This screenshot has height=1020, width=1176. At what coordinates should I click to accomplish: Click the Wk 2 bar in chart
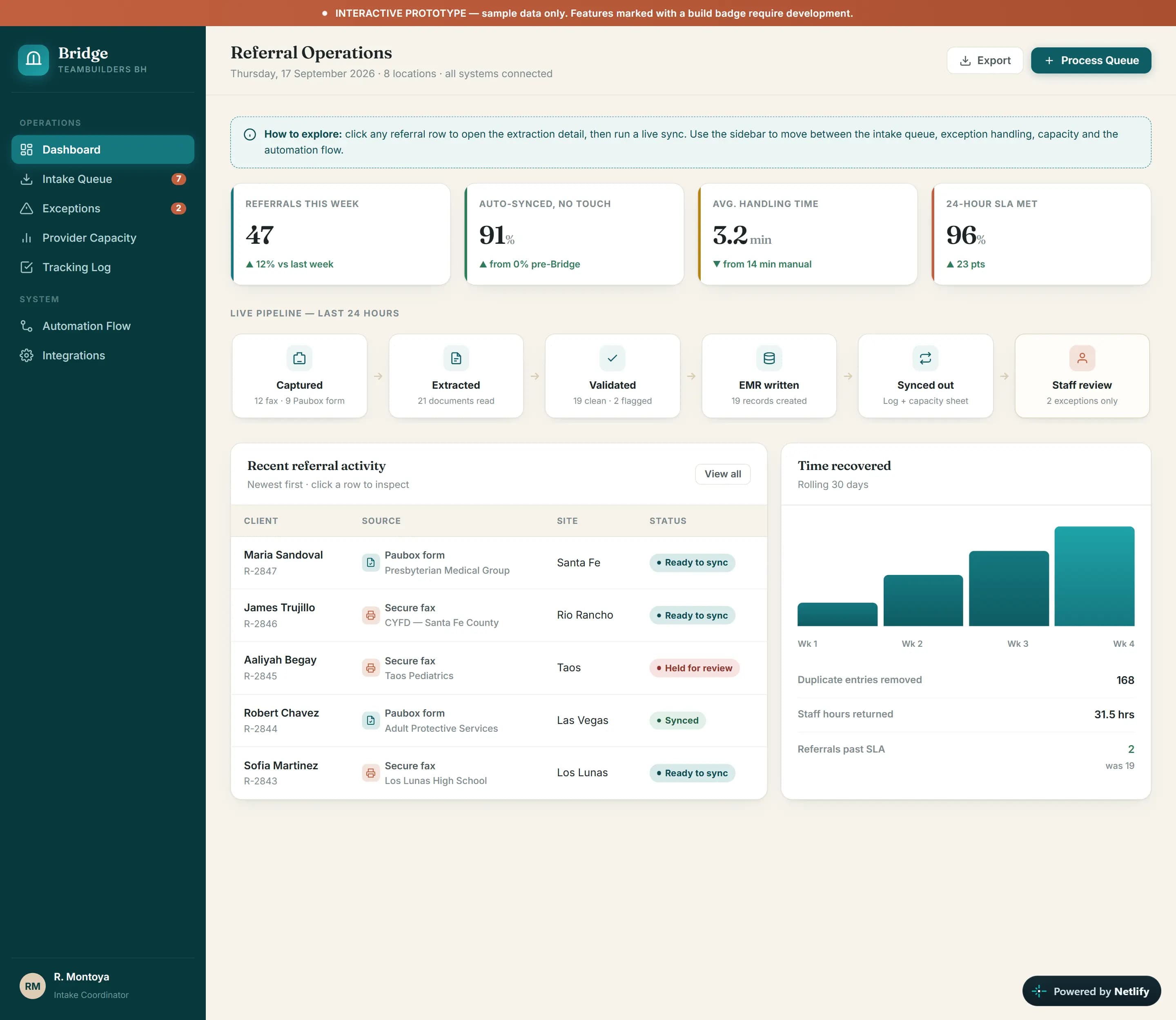pyautogui.click(x=923, y=601)
